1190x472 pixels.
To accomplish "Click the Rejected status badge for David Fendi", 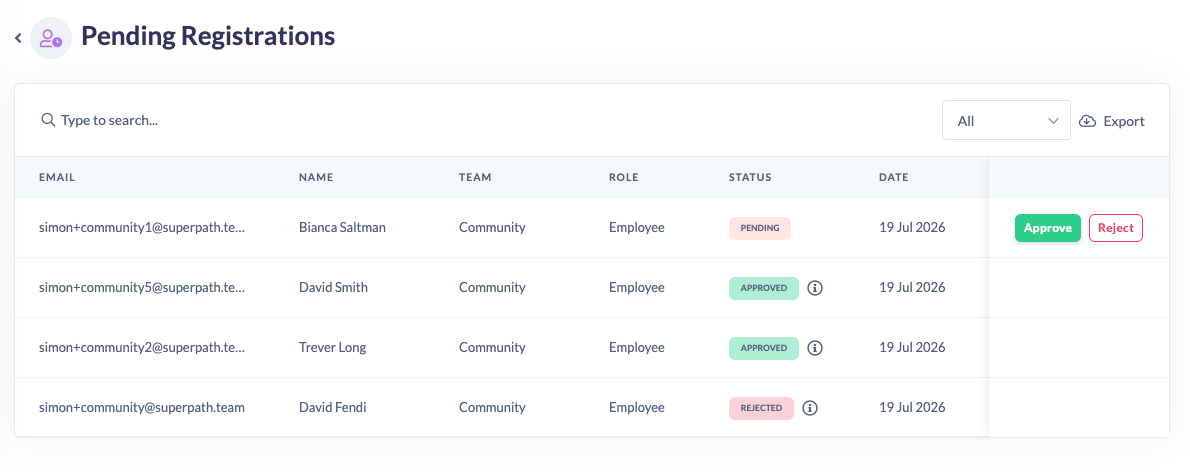I will 761,408.
